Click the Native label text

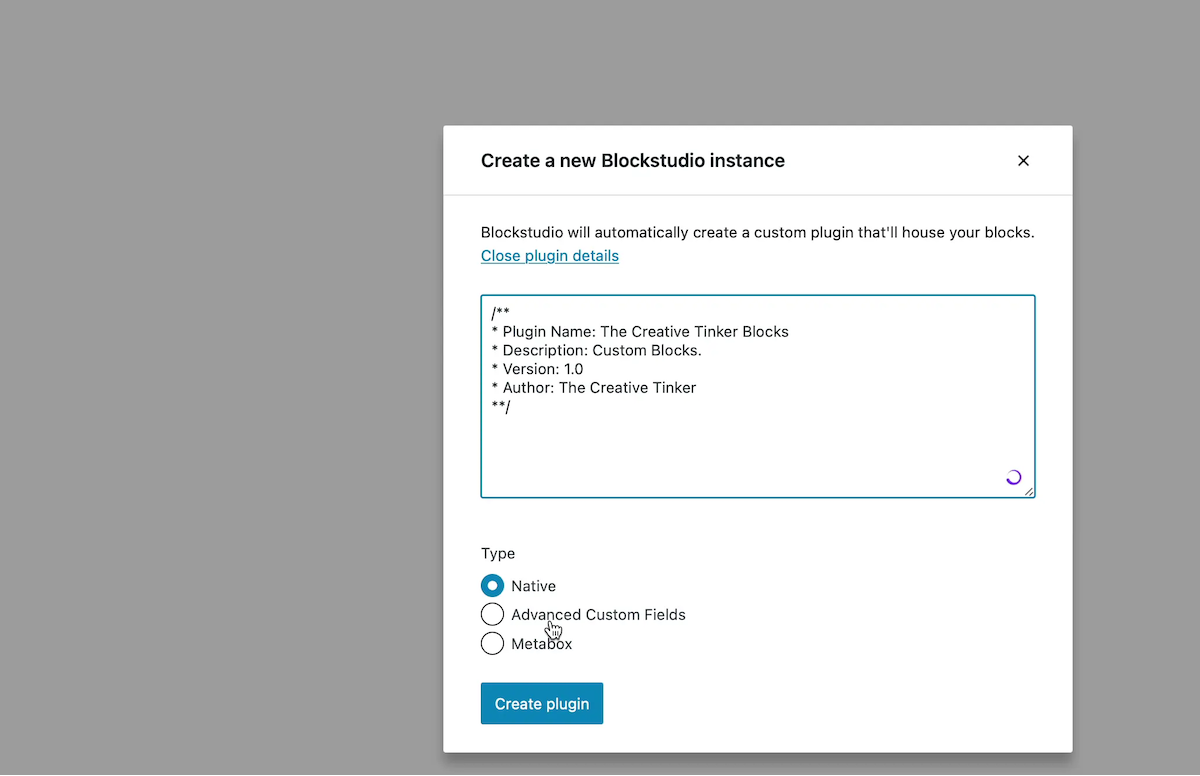point(533,585)
